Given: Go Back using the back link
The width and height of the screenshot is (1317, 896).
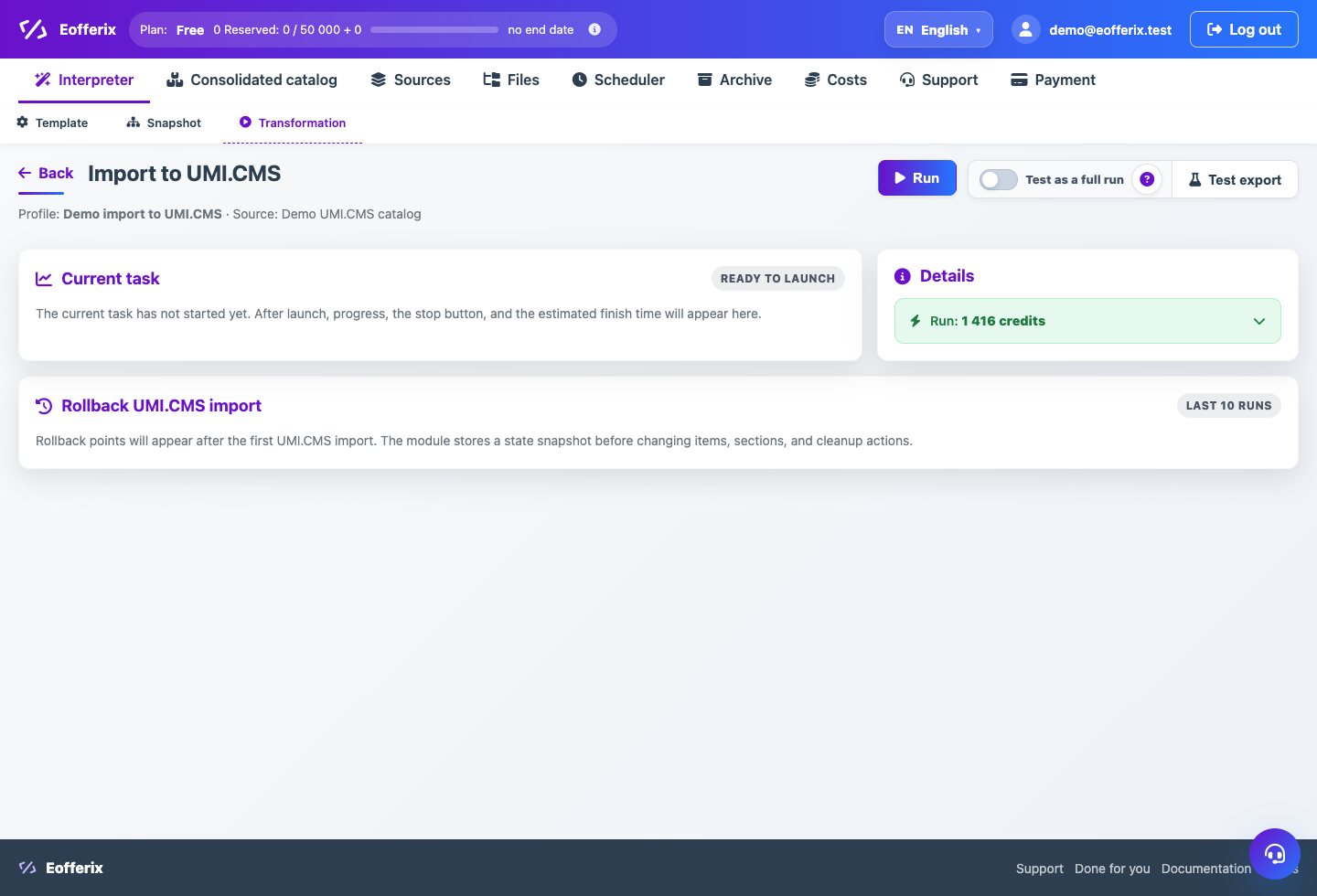Looking at the screenshot, I should 46,173.
